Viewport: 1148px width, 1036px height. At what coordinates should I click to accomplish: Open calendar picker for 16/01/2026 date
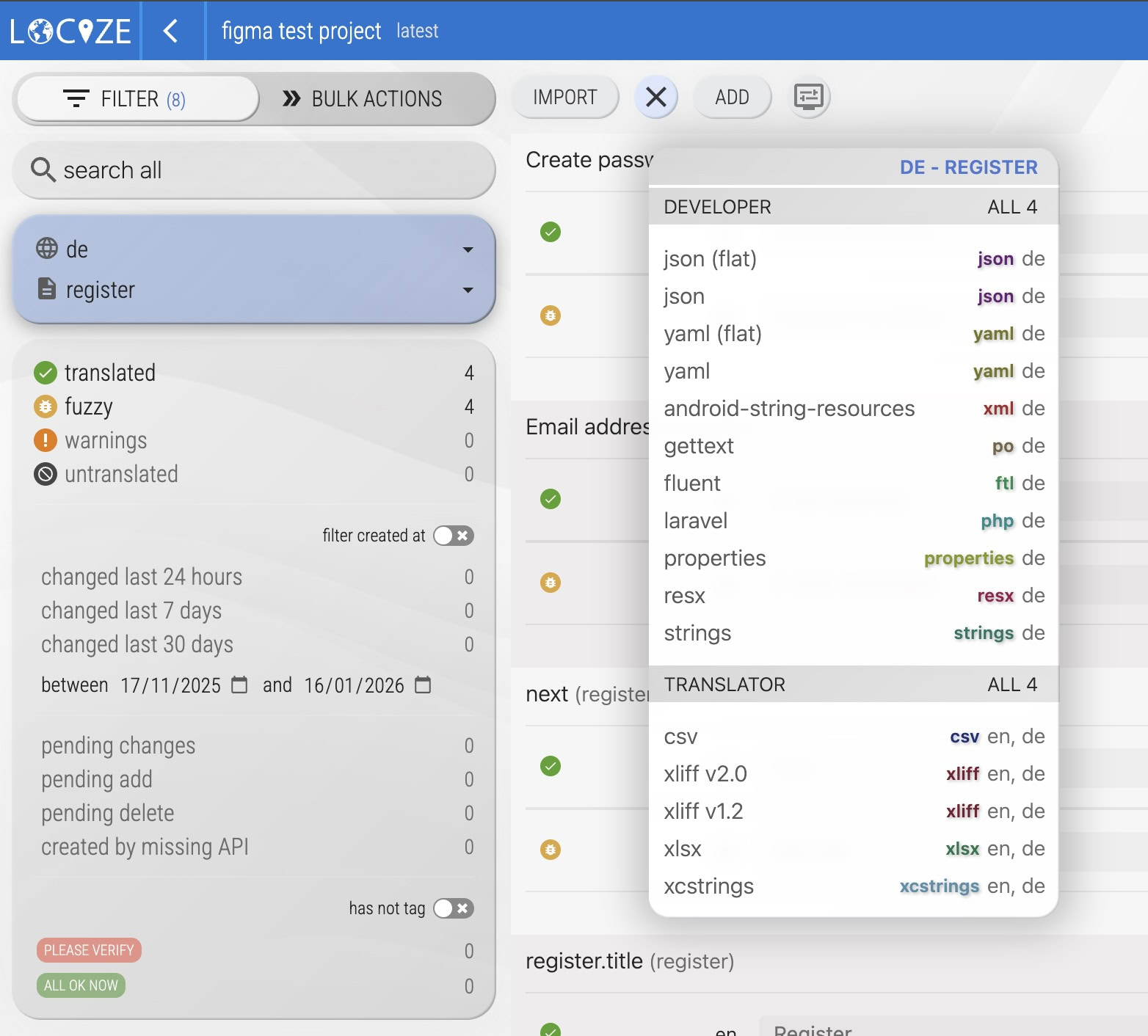click(423, 685)
